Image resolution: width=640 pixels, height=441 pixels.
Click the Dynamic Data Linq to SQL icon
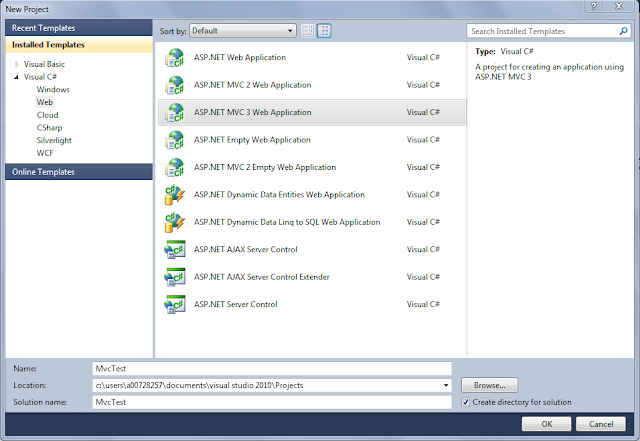175,222
